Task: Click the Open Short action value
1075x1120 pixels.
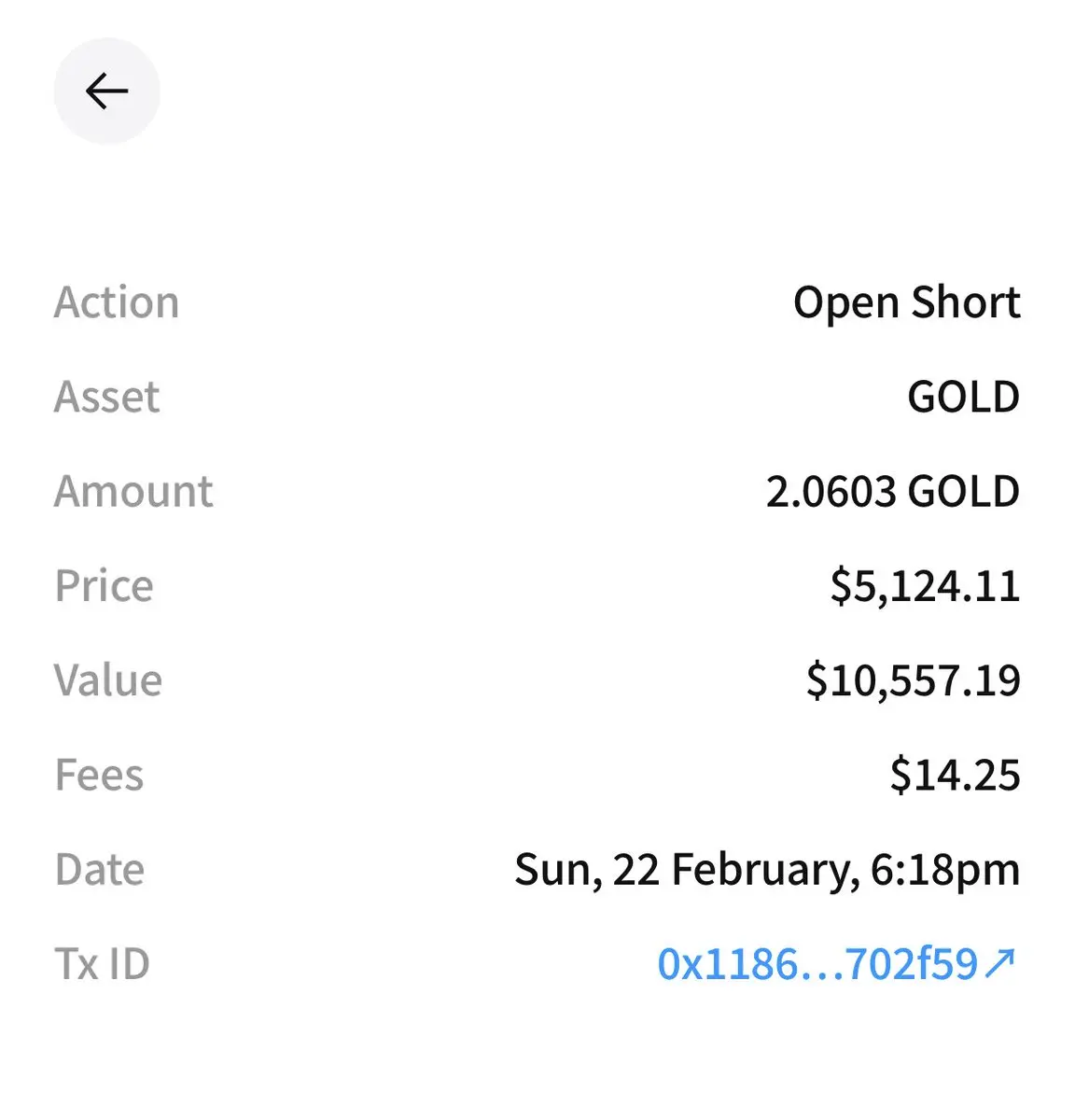Action: (906, 302)
